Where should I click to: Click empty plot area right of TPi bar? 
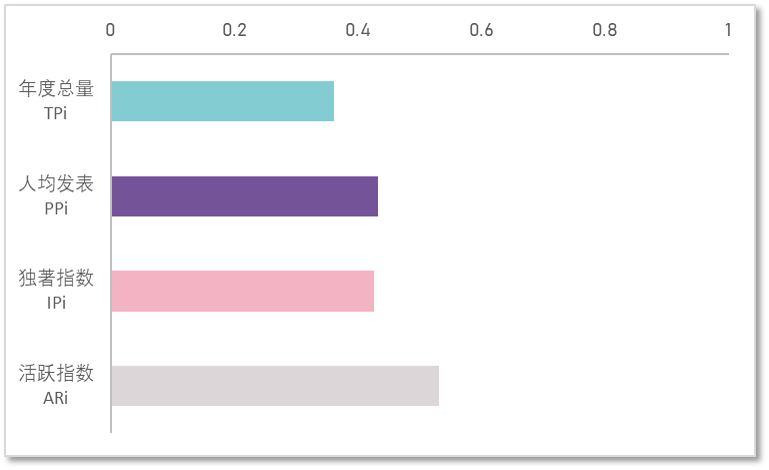tap(531, 101)
